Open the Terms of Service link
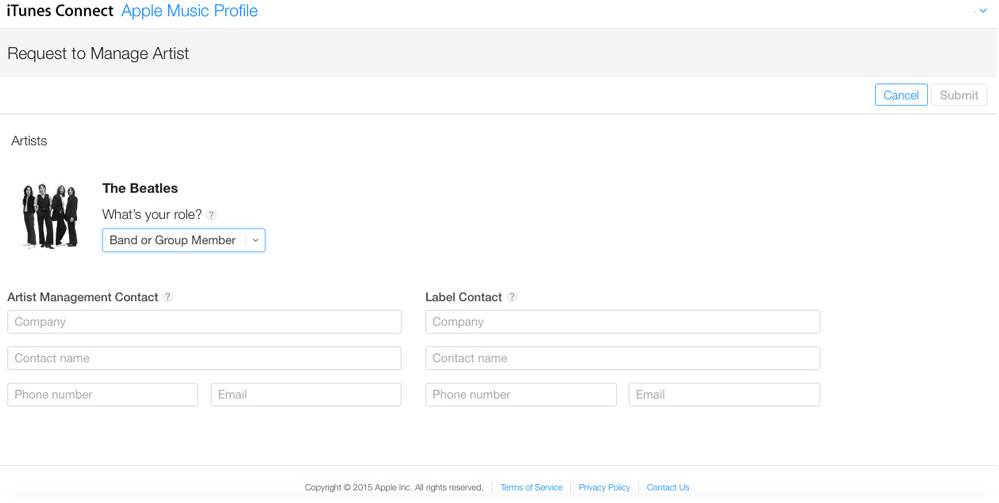The image size is (999, 503). tap(531, 487)
